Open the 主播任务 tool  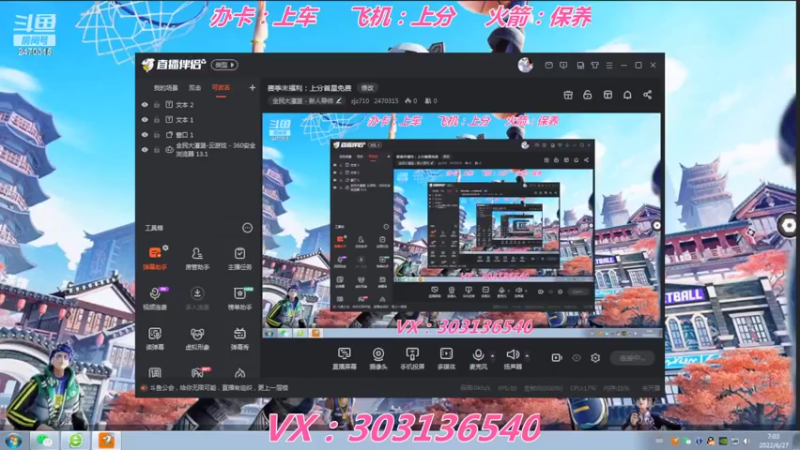pos(239,258)
